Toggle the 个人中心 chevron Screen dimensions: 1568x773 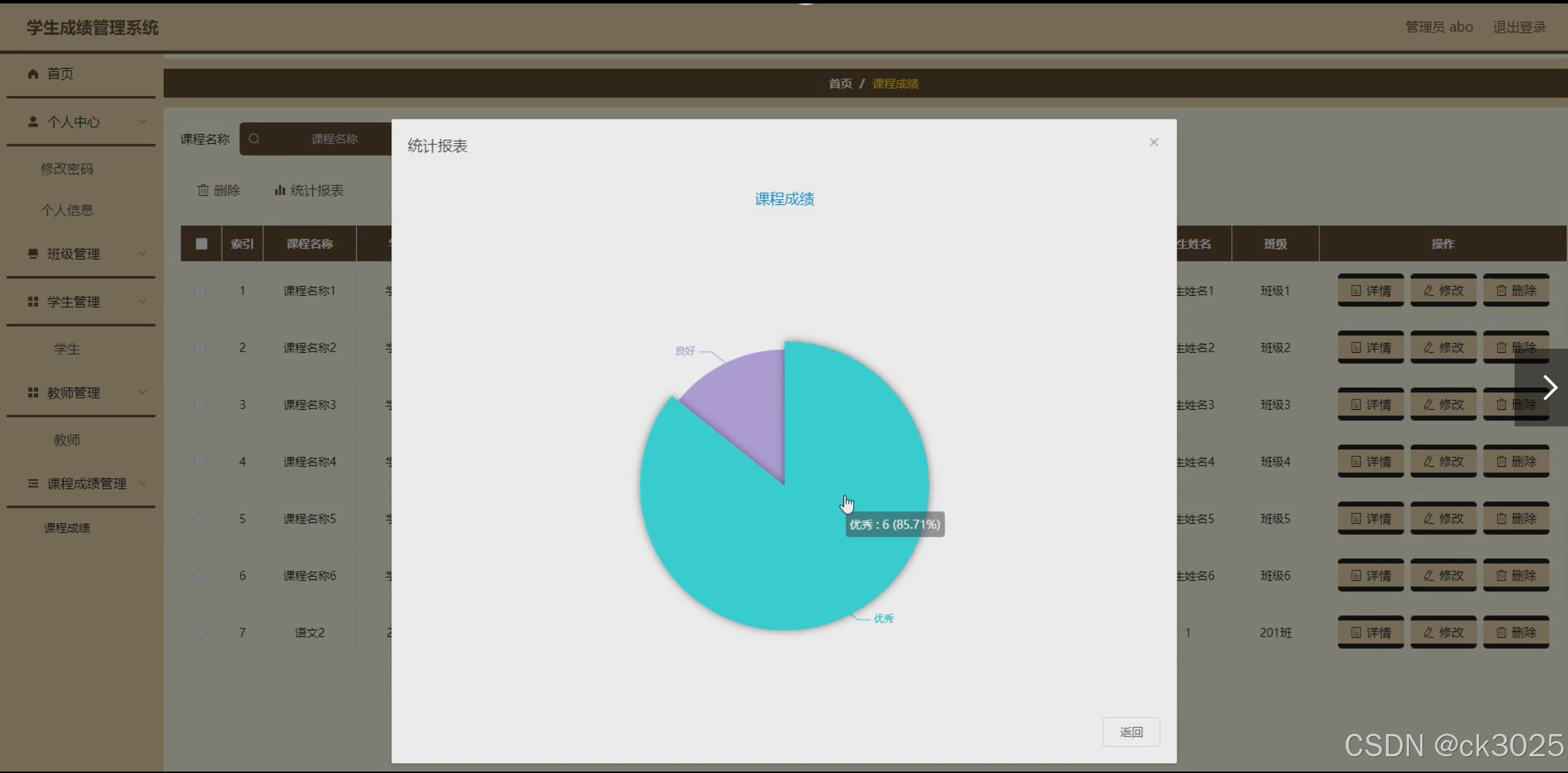[x=142, y=122]
